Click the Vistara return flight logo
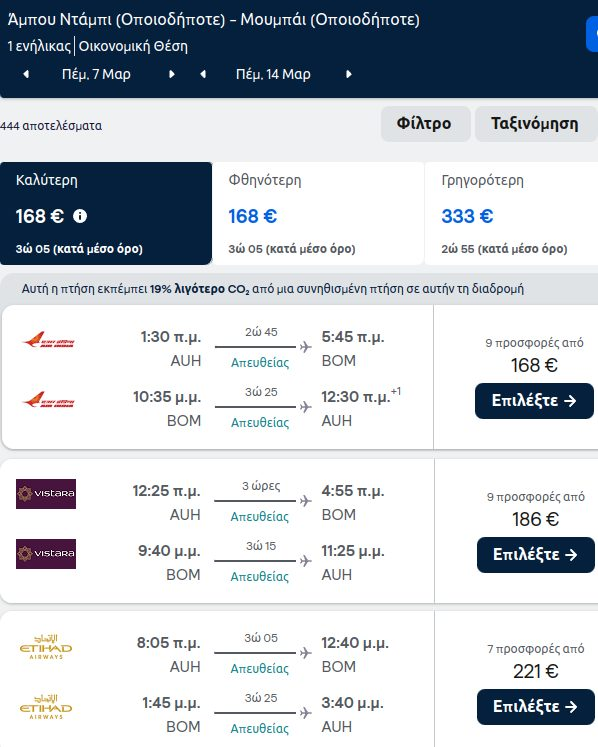The height and width of the screenshot is (747, 598). click(46, 554)
